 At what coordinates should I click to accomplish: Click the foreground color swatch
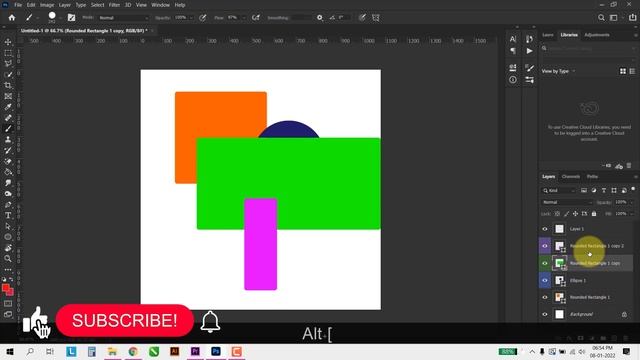pyautogui.click(x=6, y=289)
